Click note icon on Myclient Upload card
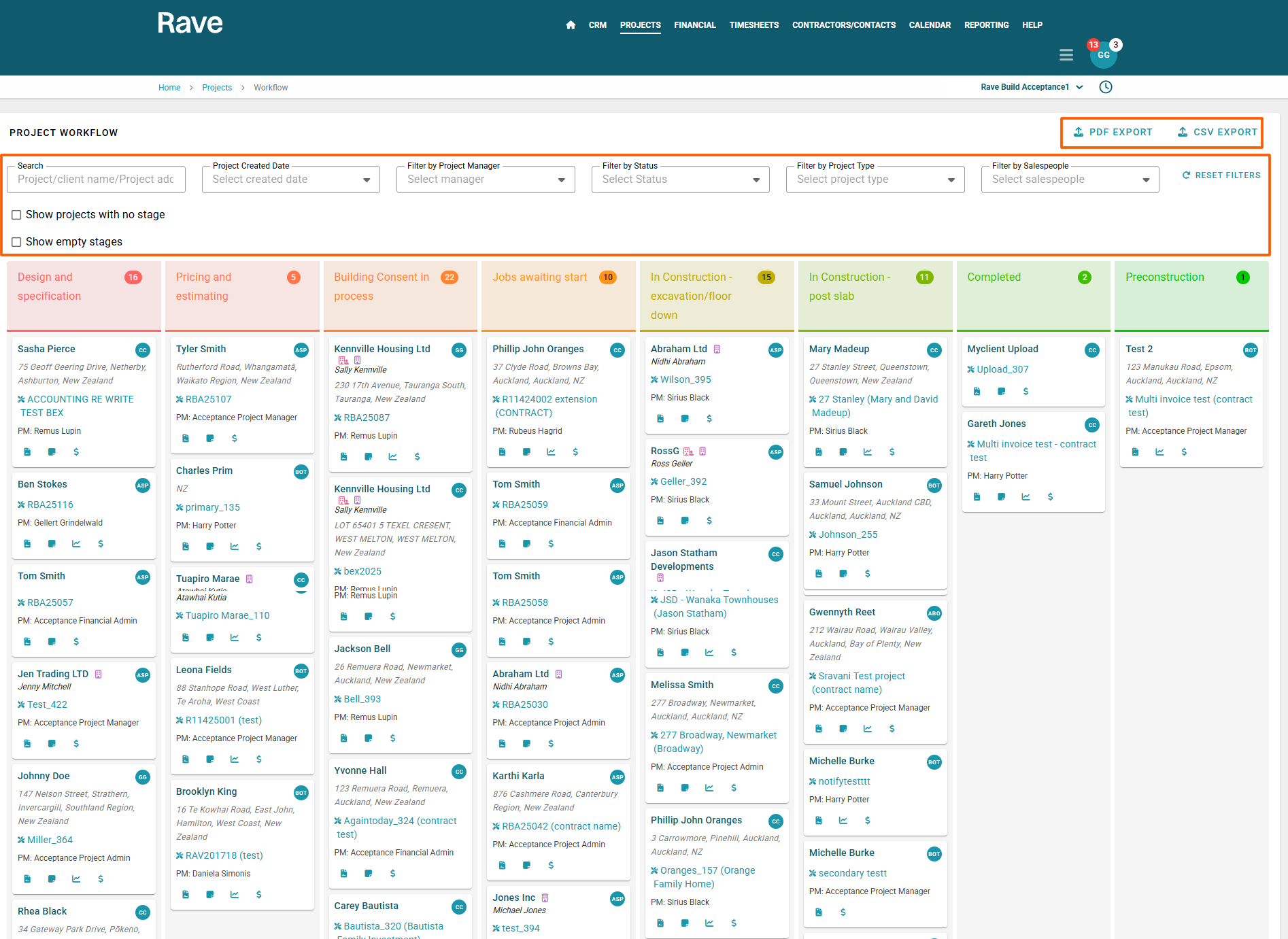This screenshot has height=939, width=1288. (1001, 392)
